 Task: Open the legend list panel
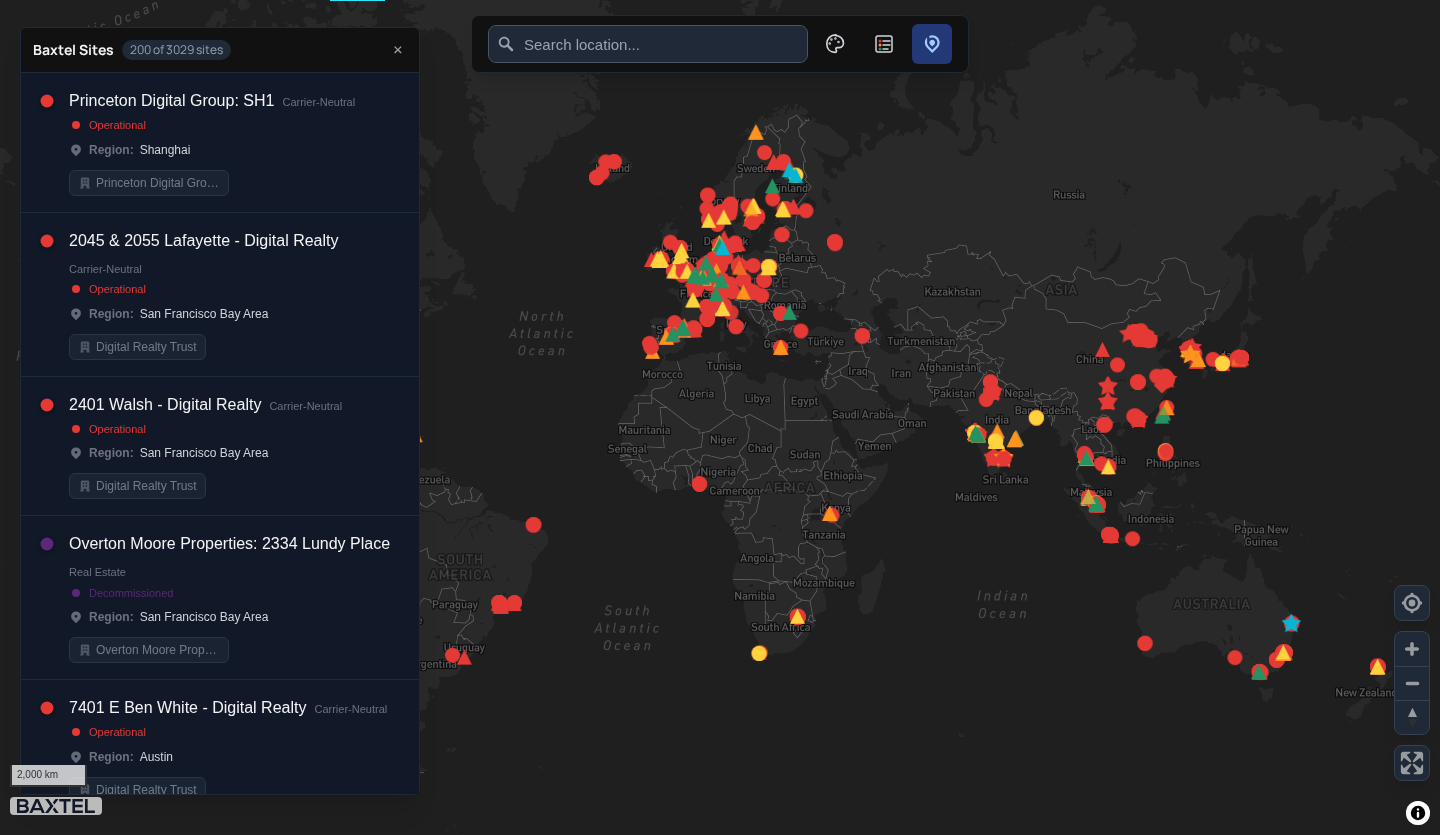coord(884,44)
